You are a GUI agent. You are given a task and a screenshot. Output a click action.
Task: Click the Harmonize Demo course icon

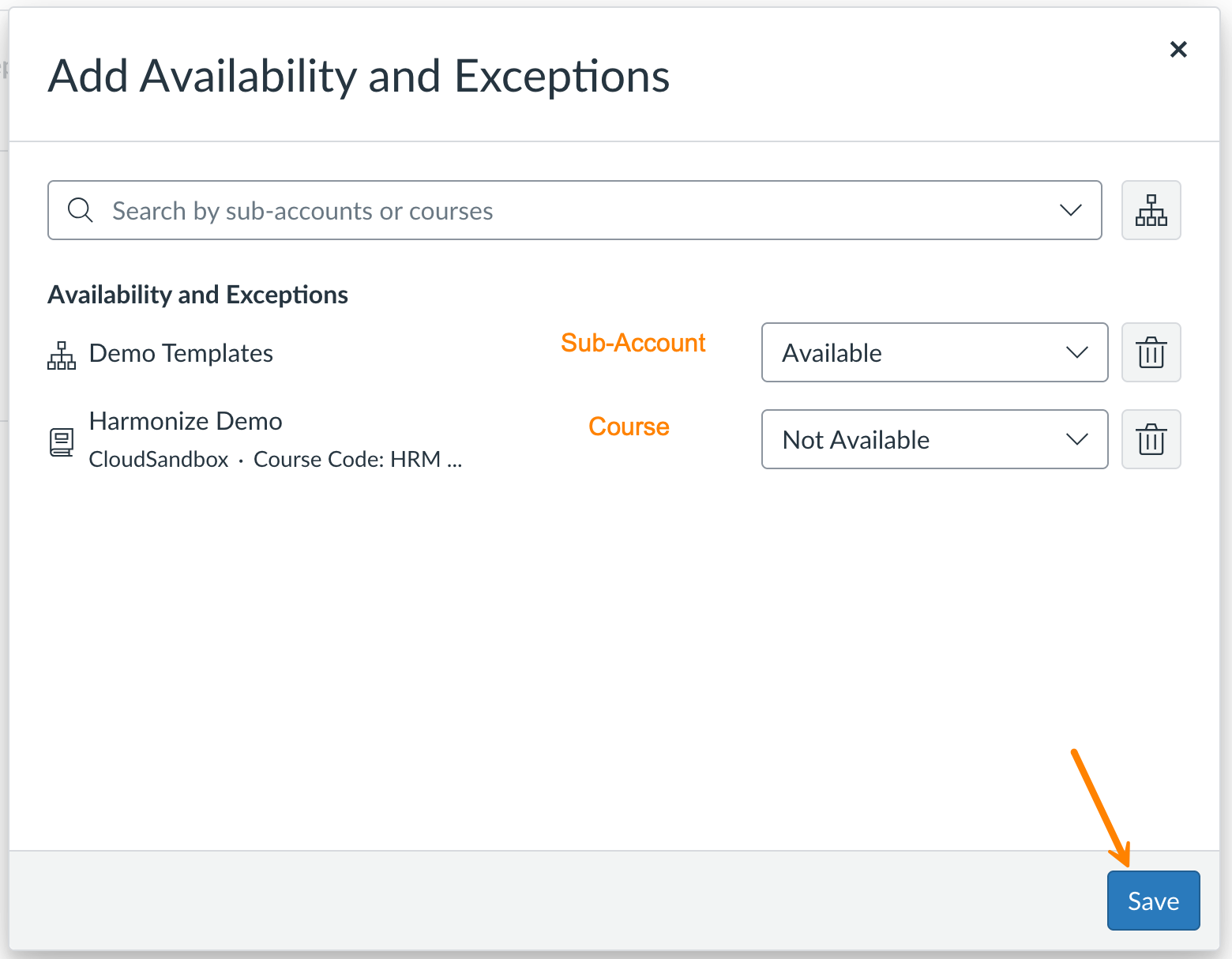pos(62,442)
